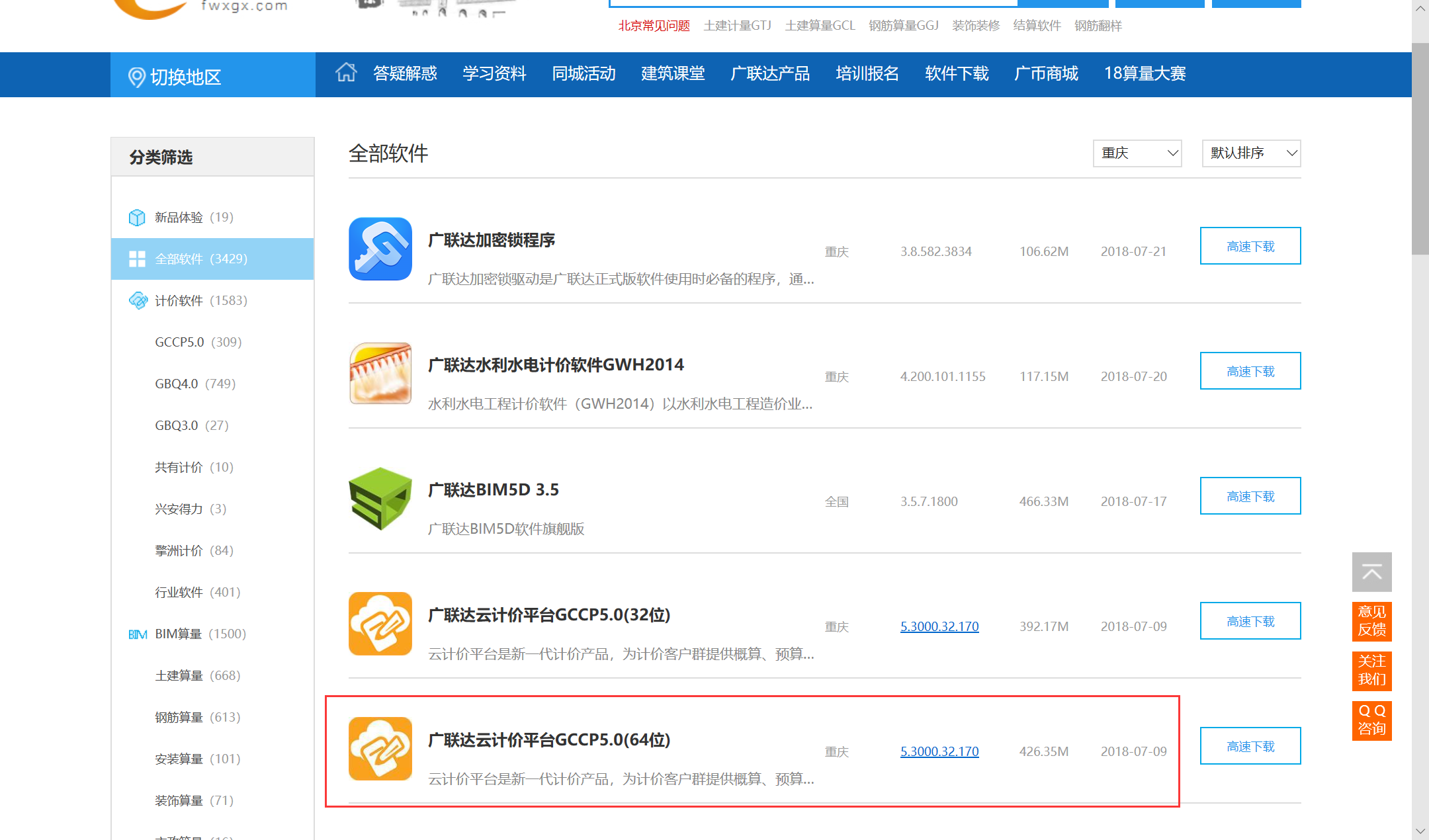Select 钢筋算量 (613) category
This screenshot has height=840, width=1429.
click(198, 717)
